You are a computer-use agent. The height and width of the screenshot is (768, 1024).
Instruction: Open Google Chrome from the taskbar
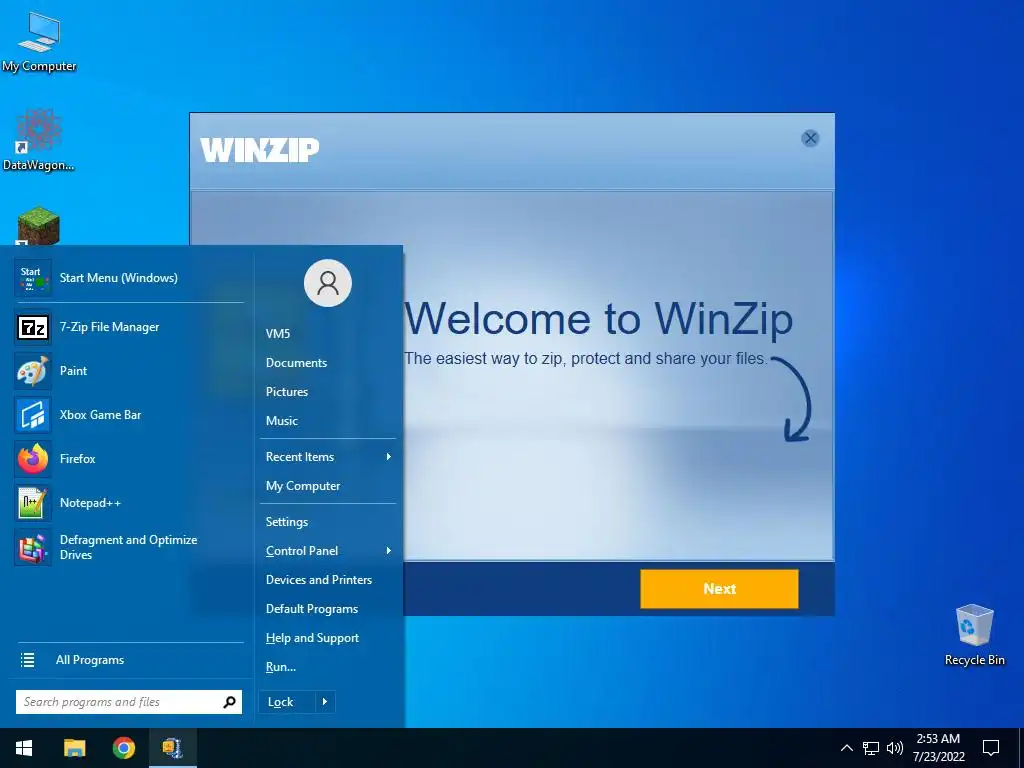click(123, 748)
